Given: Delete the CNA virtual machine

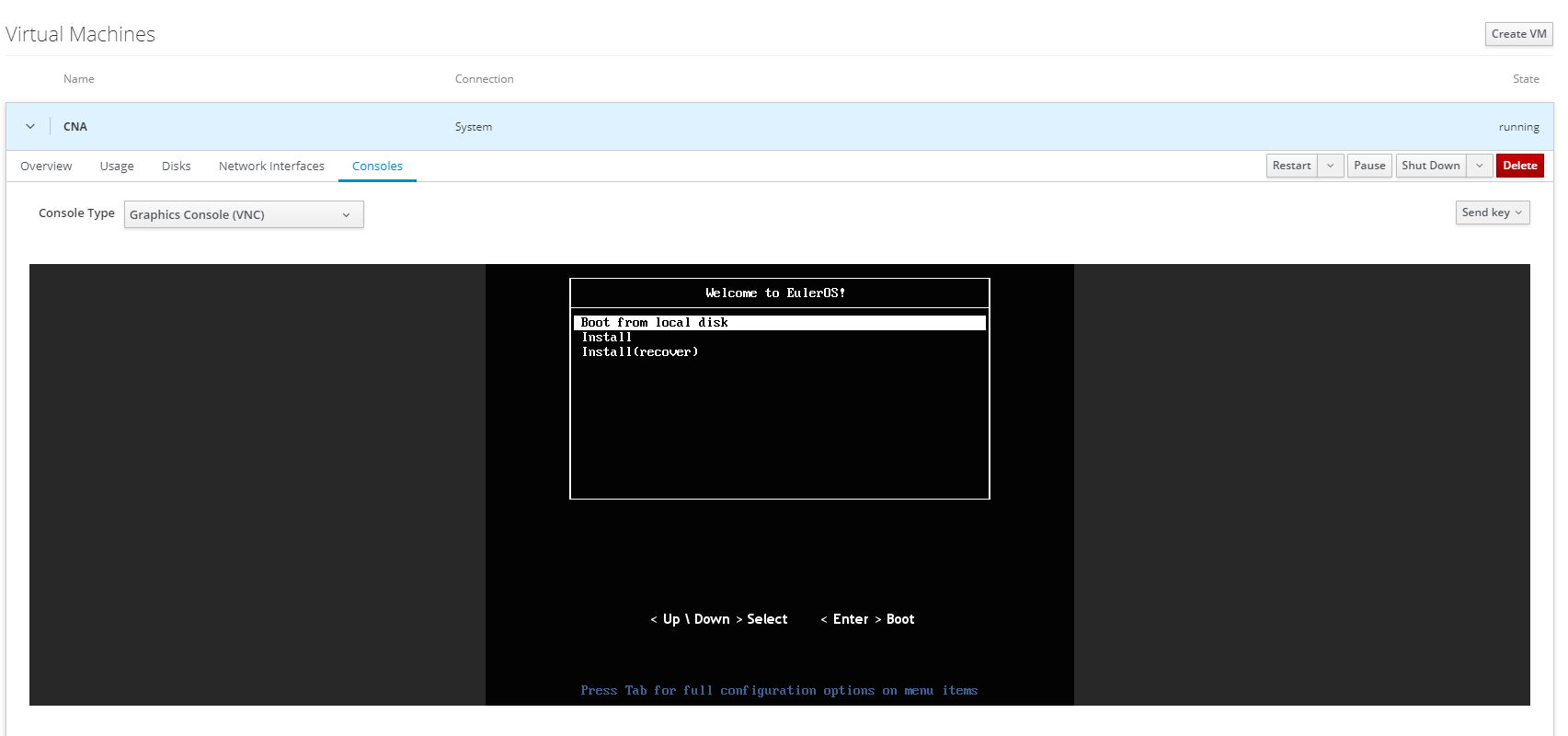Looking at the screenshot, I should pos(1520,166).
